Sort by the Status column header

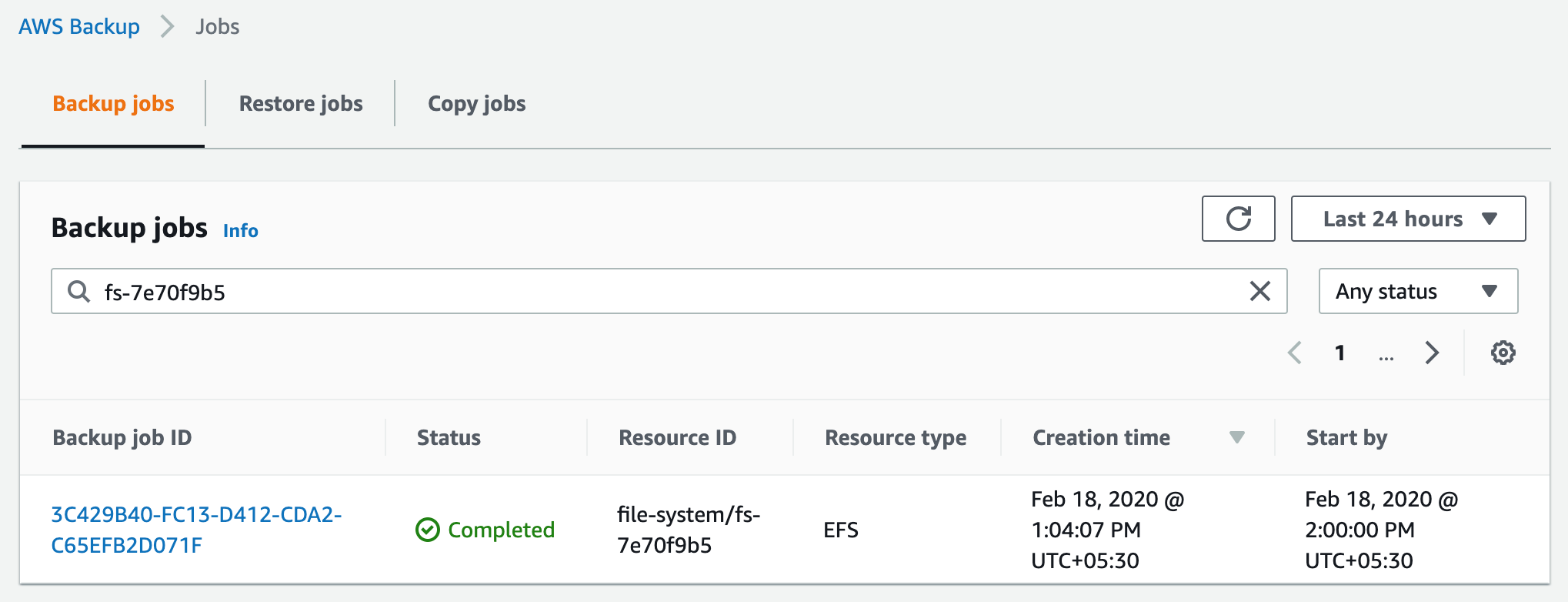(x=449, y=437)
